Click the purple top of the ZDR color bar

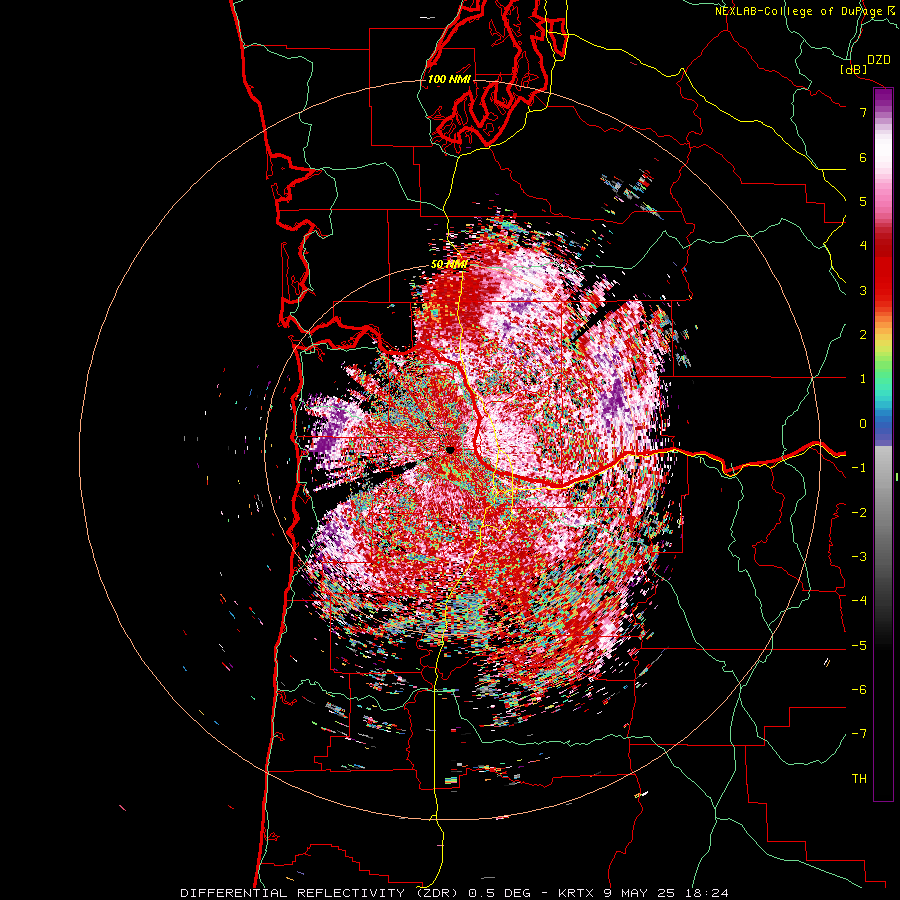coord(883,99)
